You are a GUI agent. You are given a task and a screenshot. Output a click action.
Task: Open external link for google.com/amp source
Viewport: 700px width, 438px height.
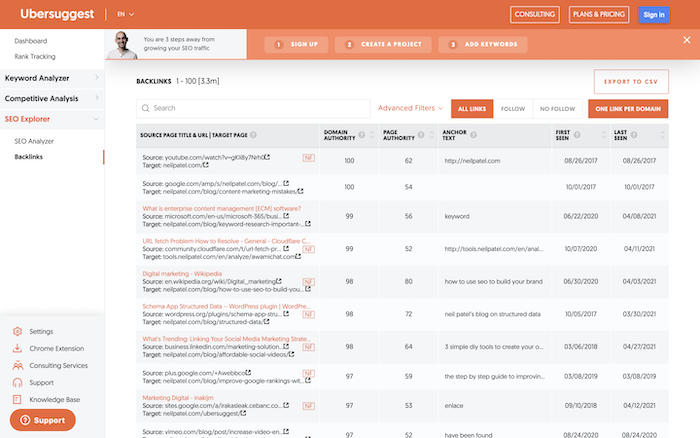(286, 184)
